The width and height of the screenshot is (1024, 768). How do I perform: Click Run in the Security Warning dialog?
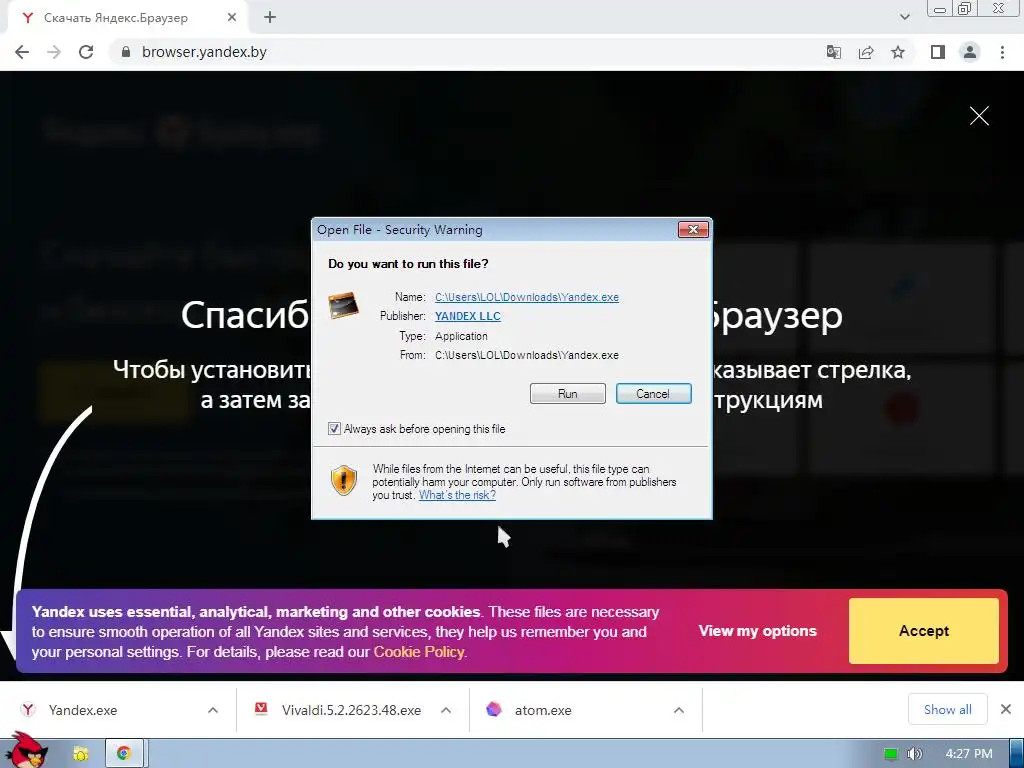(568, 394)
